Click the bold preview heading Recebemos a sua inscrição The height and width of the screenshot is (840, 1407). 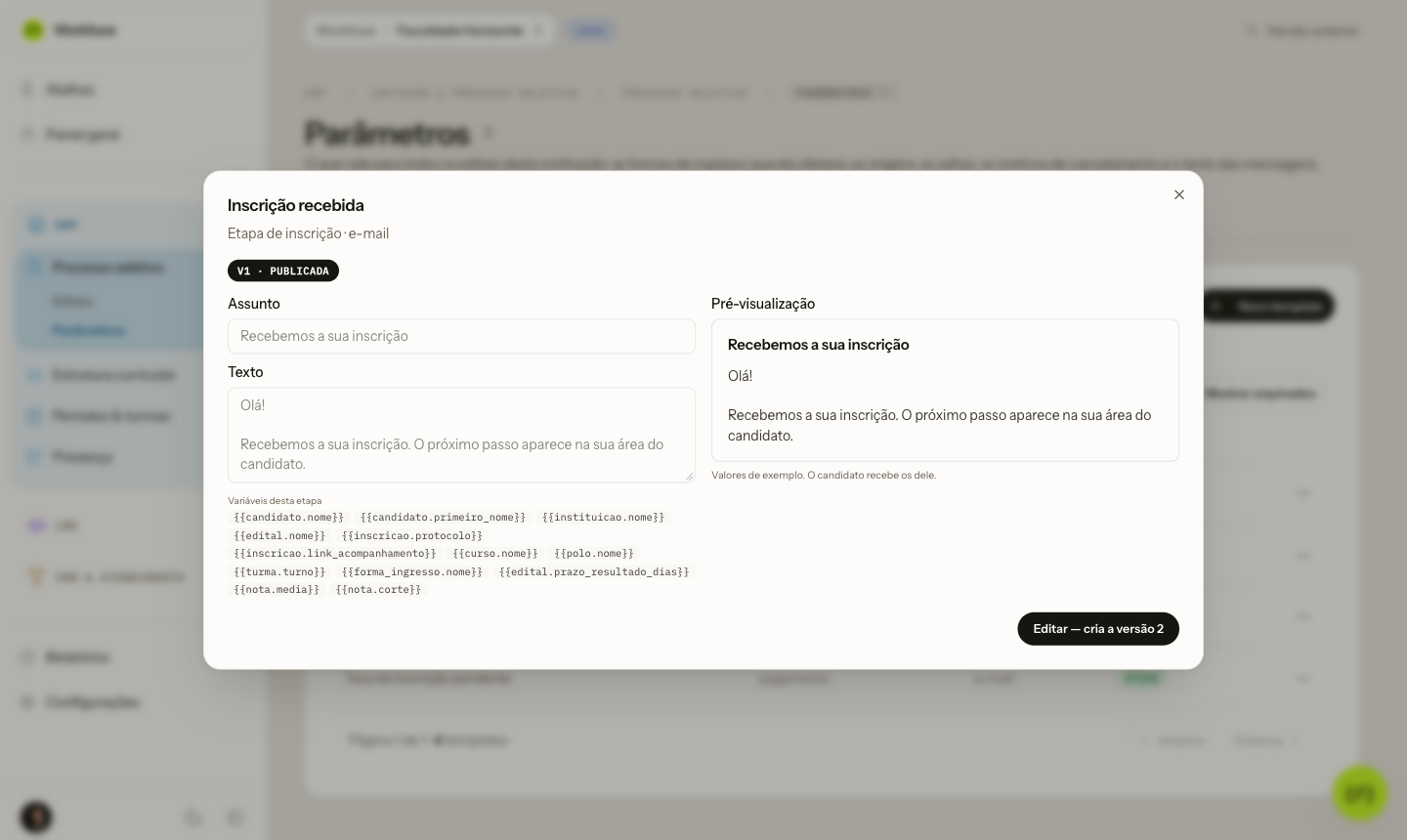pyautogui.click(x=819, y=345)
